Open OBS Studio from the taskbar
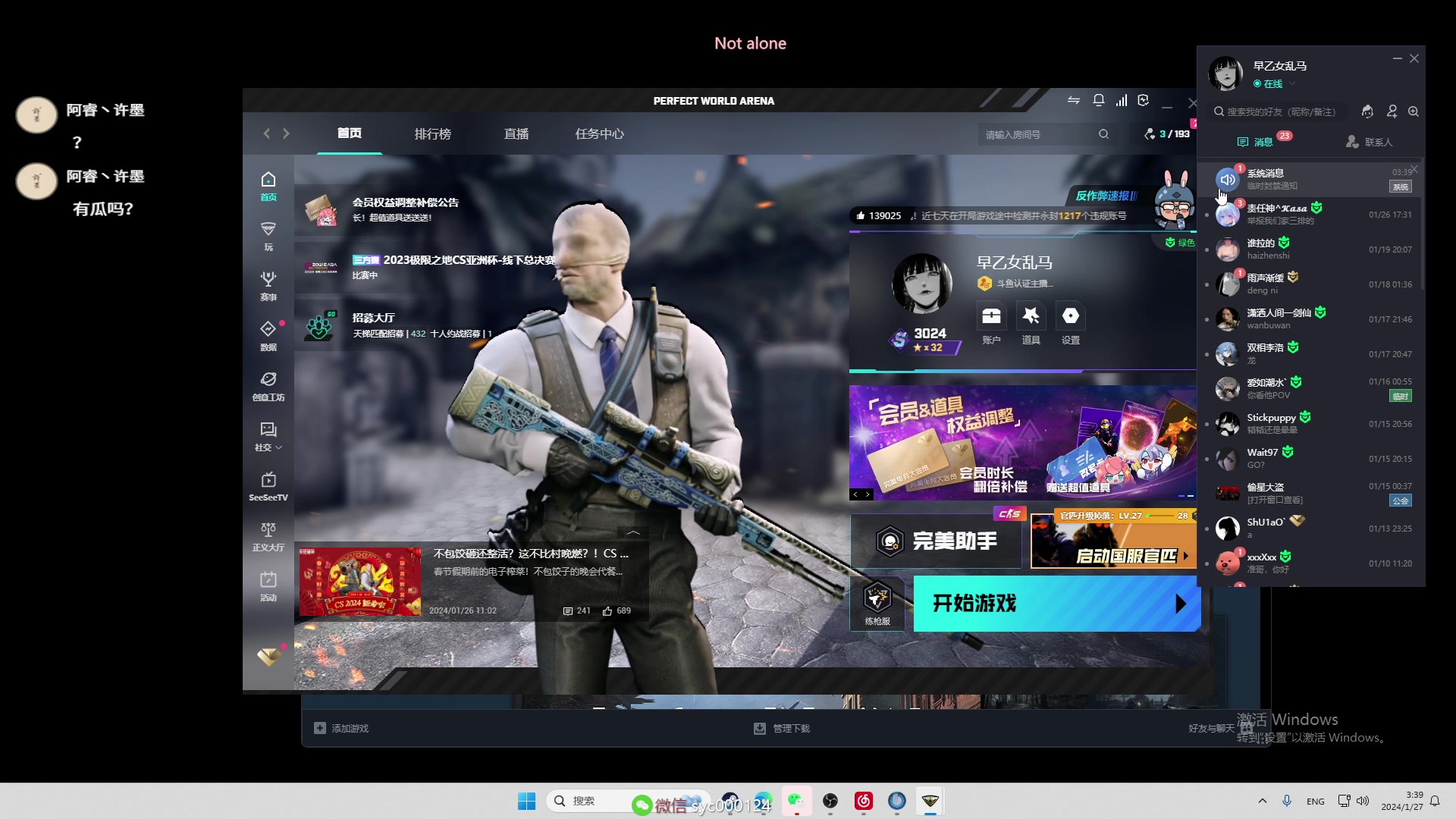1456x819 pixels. tap(830, 801)
